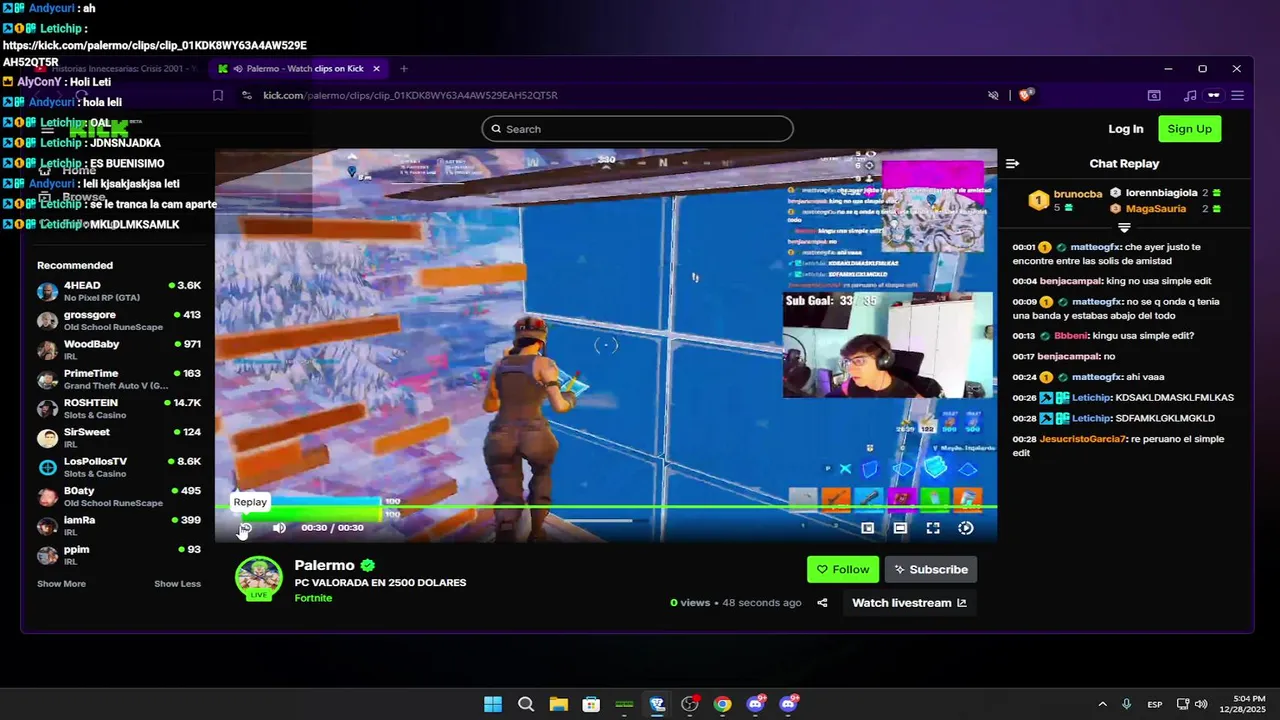Open a new browser tab
This screenshot has height=720, width=1280.
click(x=404, y=69)
